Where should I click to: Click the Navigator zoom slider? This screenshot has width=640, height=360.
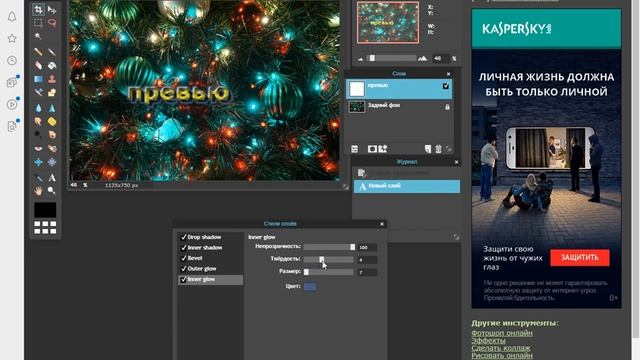click(x=391, y=58)
